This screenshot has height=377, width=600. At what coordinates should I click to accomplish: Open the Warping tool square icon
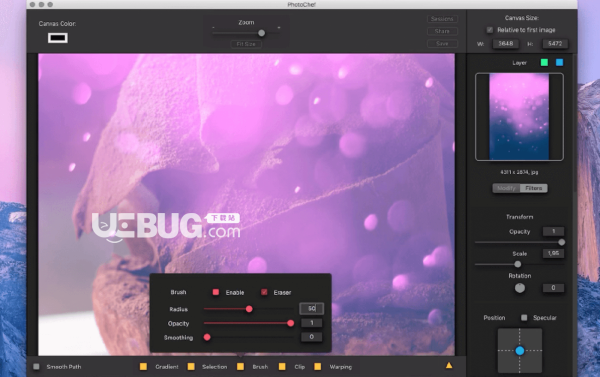pyautogui.click(x=318, y=367)
